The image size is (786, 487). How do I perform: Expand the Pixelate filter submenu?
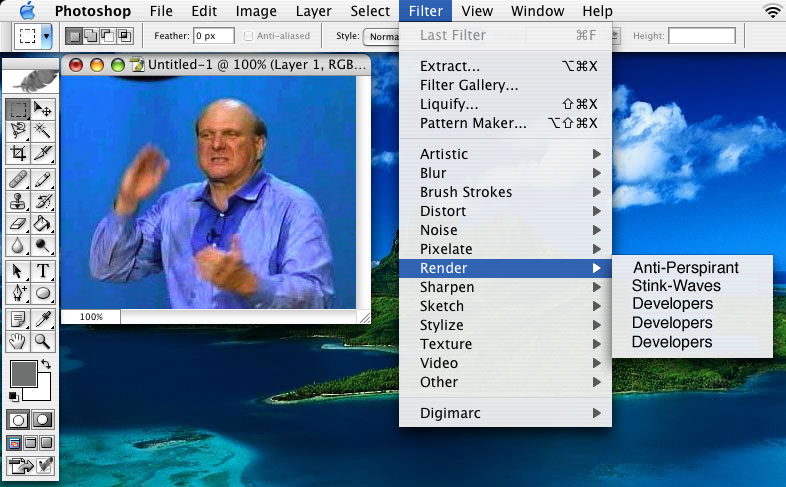click(505, 249)
